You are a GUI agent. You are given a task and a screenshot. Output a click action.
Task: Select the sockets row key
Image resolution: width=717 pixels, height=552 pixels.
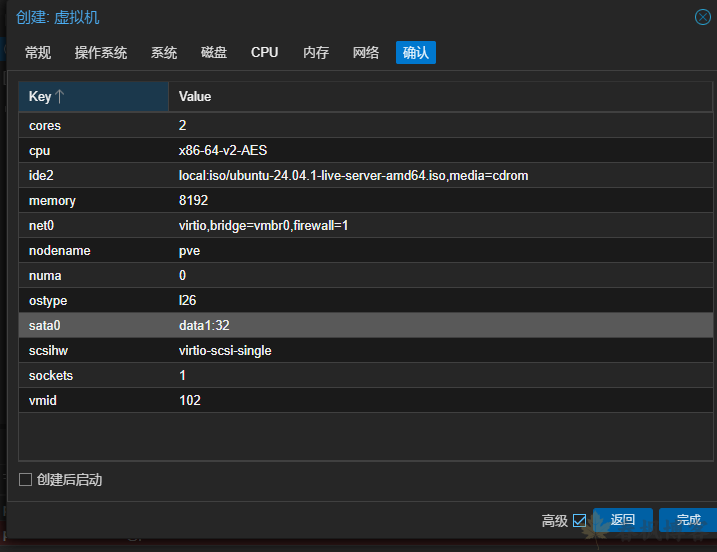(51, 375)
